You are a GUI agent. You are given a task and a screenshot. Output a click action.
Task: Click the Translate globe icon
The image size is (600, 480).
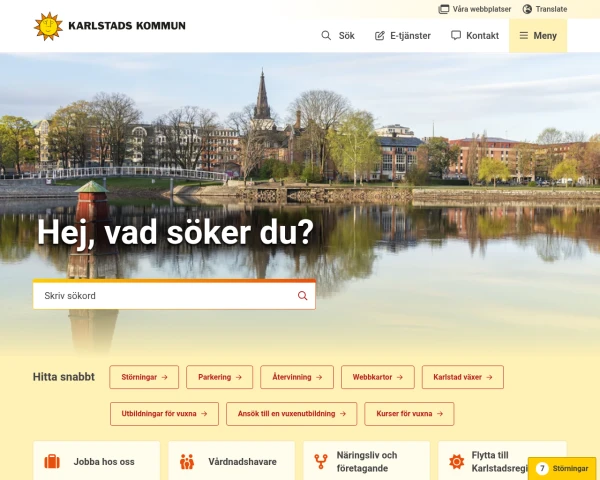click(x=527, y=9)
